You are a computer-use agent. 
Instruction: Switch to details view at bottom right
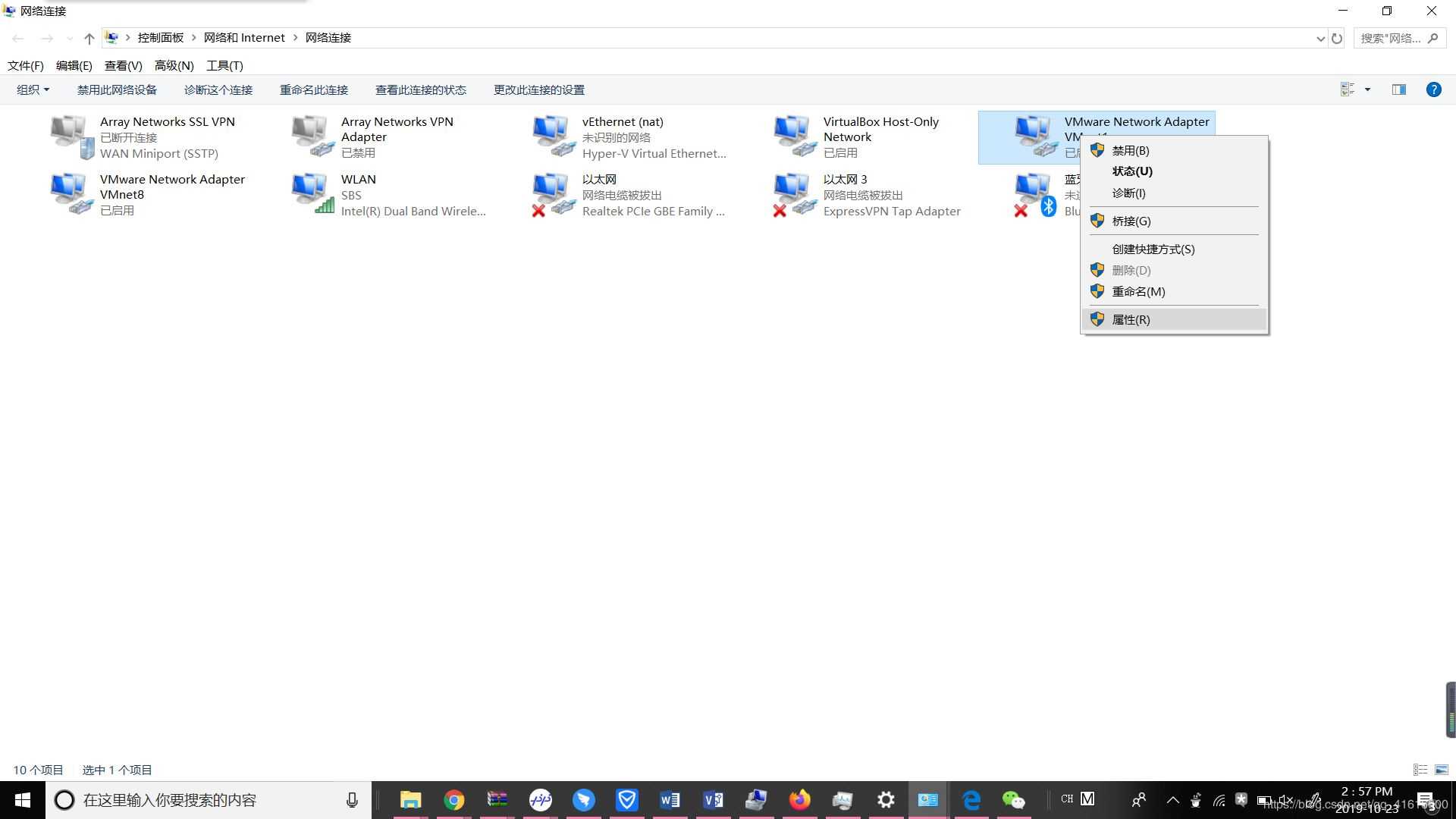[1420, 770]
